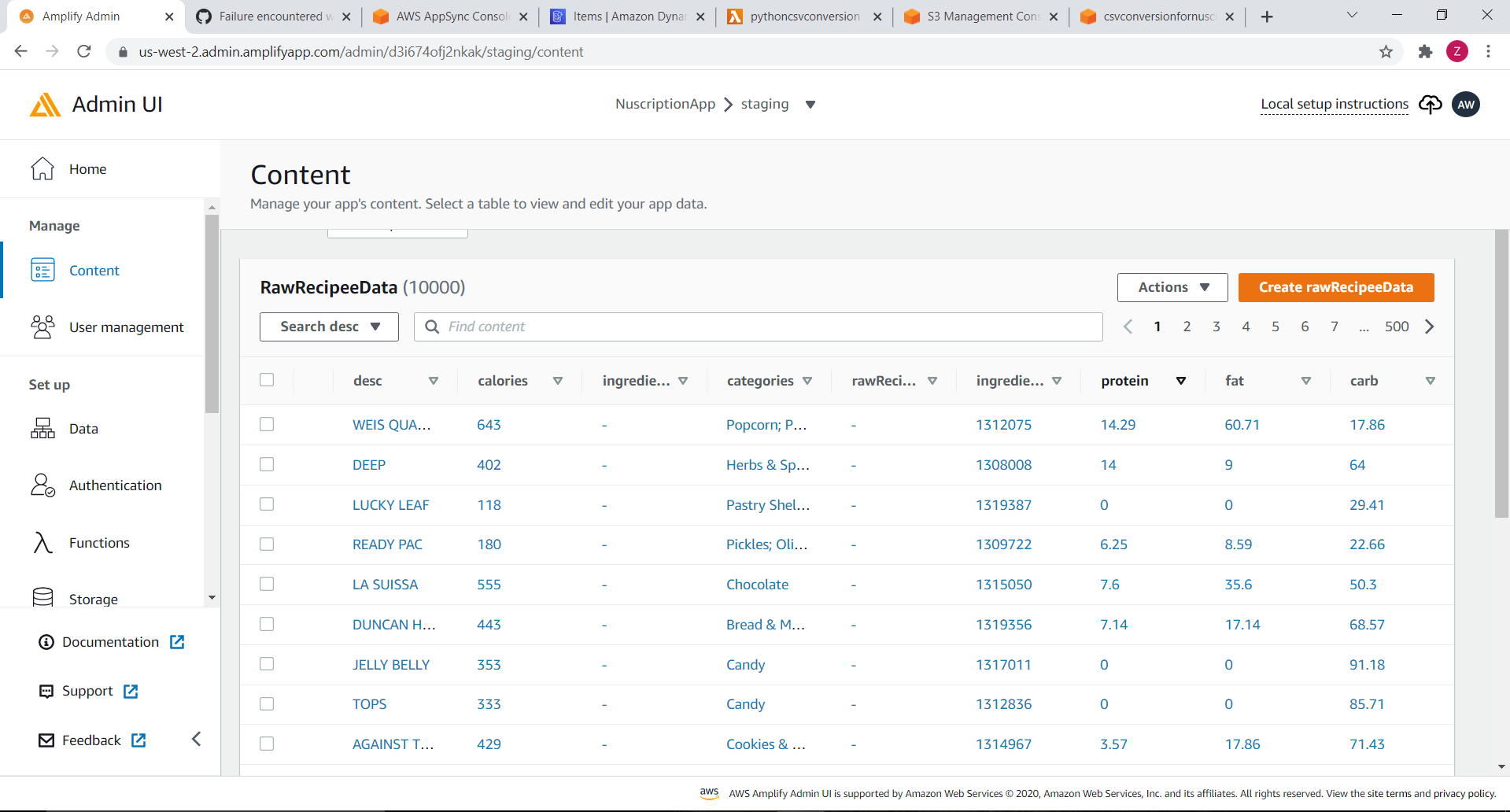This screenshot has height=812, width=1510.
Task: Expand the Search desc dropdown
Action: click(328, 327)
